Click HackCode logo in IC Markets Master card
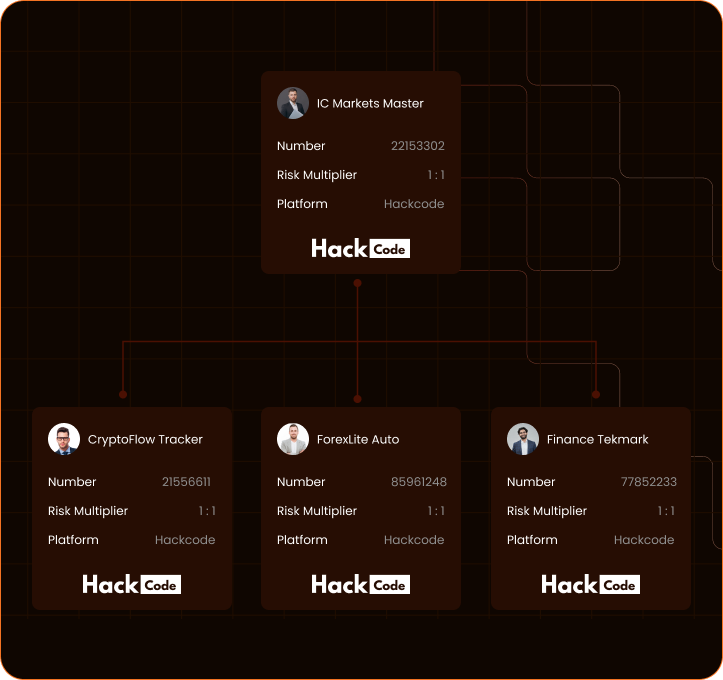723x680 pixels. pyautogui.click(x=361, y=248)
